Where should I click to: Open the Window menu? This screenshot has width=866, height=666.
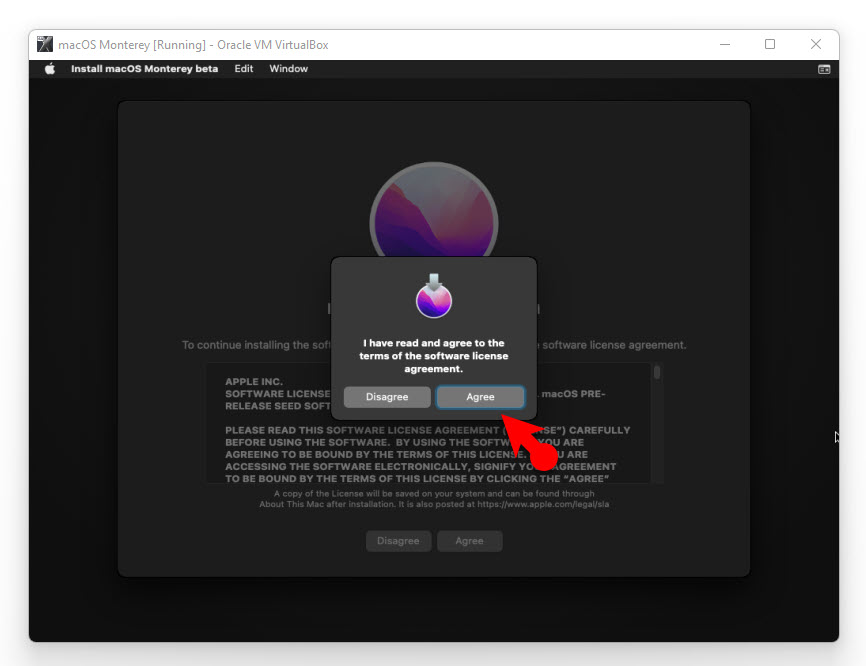(x=289, y=69)
